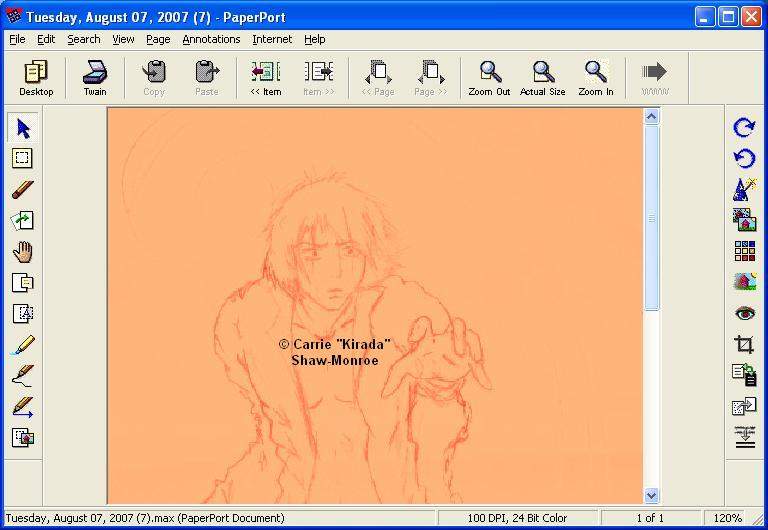Click '100 DPI, 24 Bit Color' status text
The height and width of the screenshot is (530, 768).
tap(517, 518)
